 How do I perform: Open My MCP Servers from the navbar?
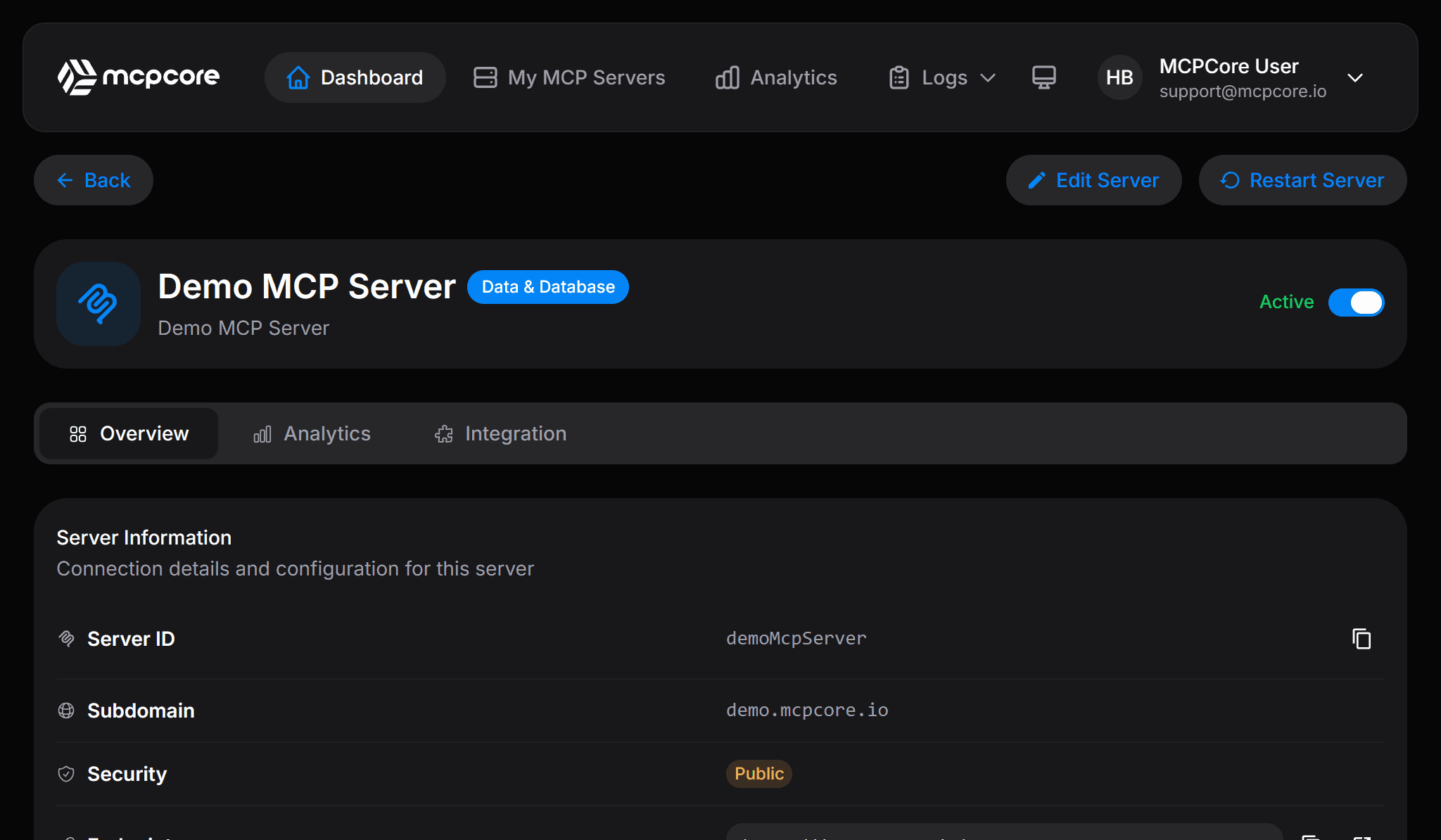[x=569, y=77]
